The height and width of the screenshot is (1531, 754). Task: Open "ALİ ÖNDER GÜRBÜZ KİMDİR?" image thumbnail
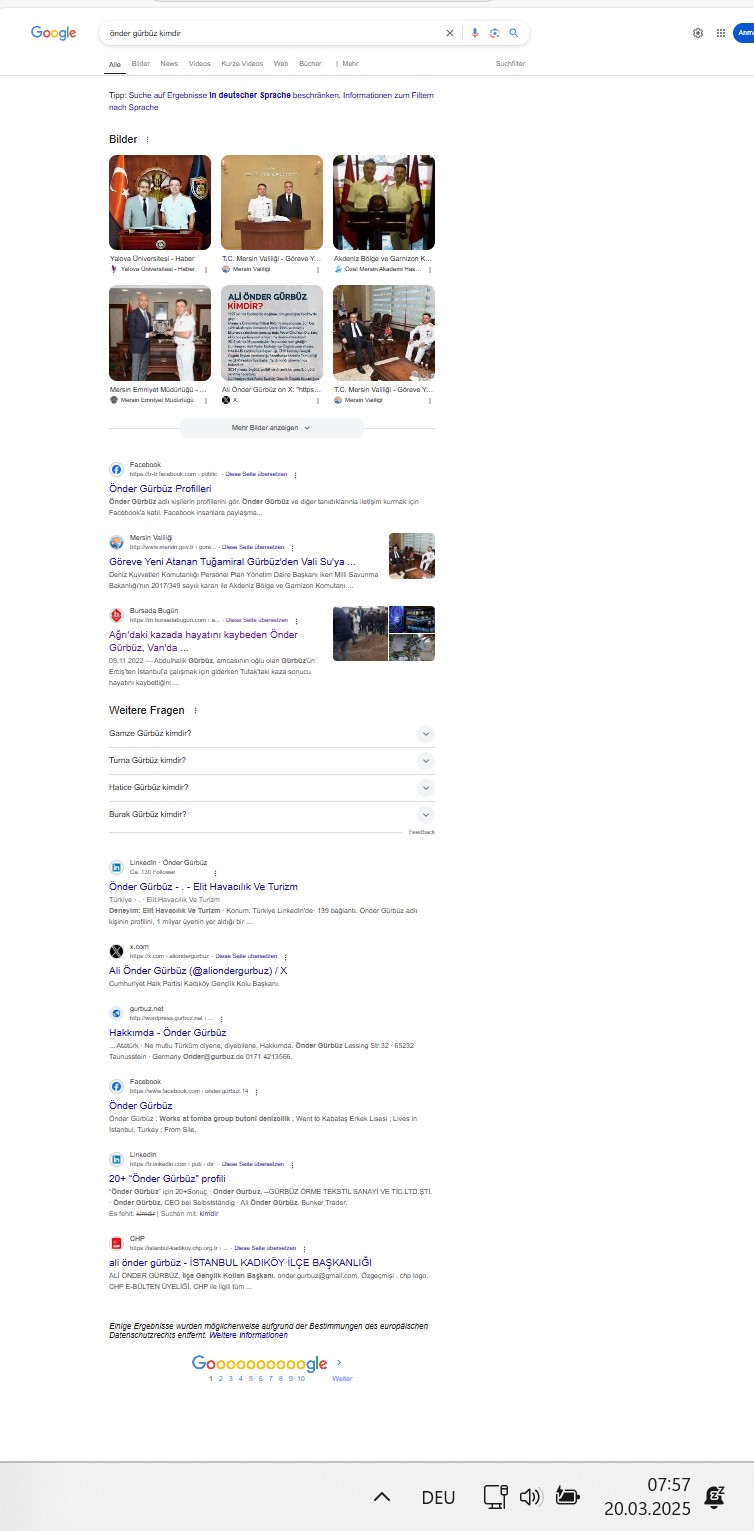click(x=272, y=333)
